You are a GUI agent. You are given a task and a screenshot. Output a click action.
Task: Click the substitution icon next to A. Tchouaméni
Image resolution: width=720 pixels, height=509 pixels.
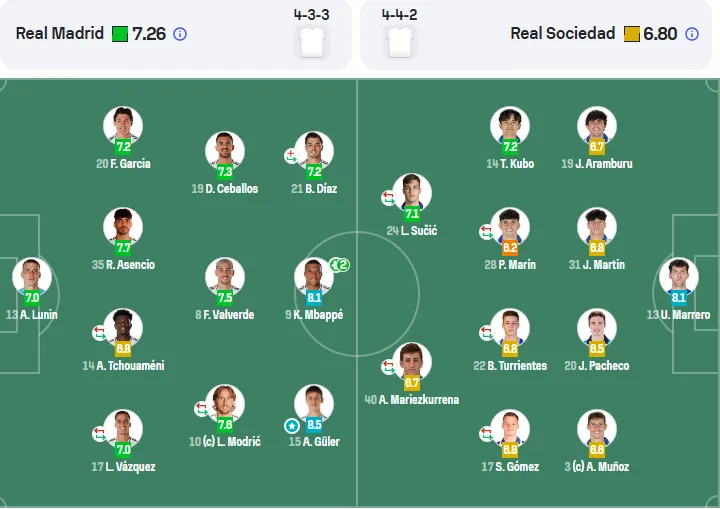point(99,333)
